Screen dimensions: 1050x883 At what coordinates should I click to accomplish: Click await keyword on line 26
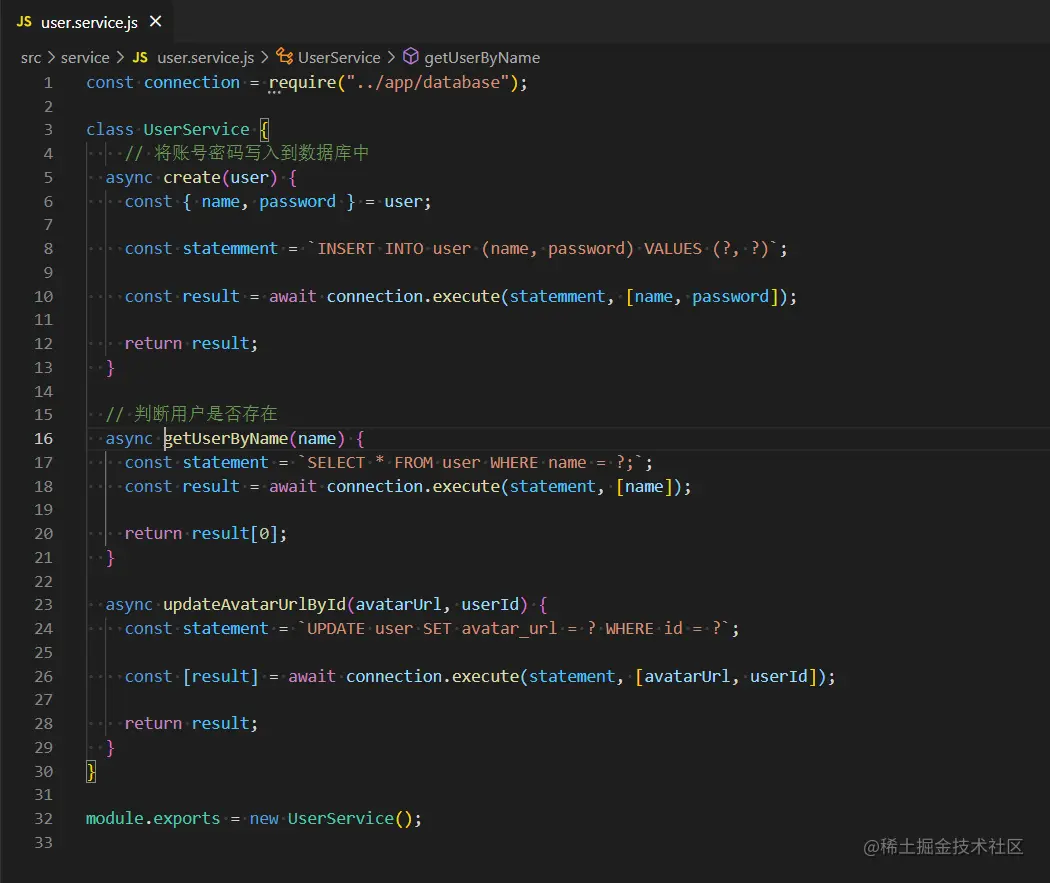312,676
